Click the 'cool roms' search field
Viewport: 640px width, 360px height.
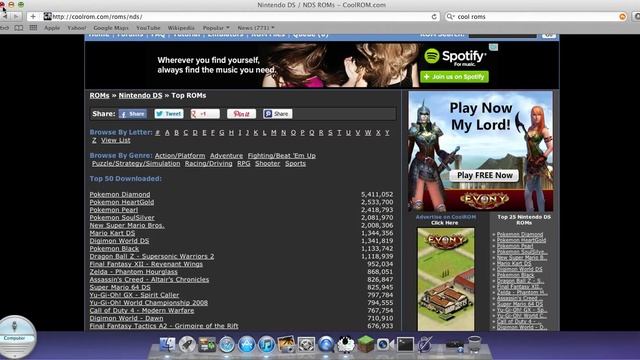[x=537, y=17]
